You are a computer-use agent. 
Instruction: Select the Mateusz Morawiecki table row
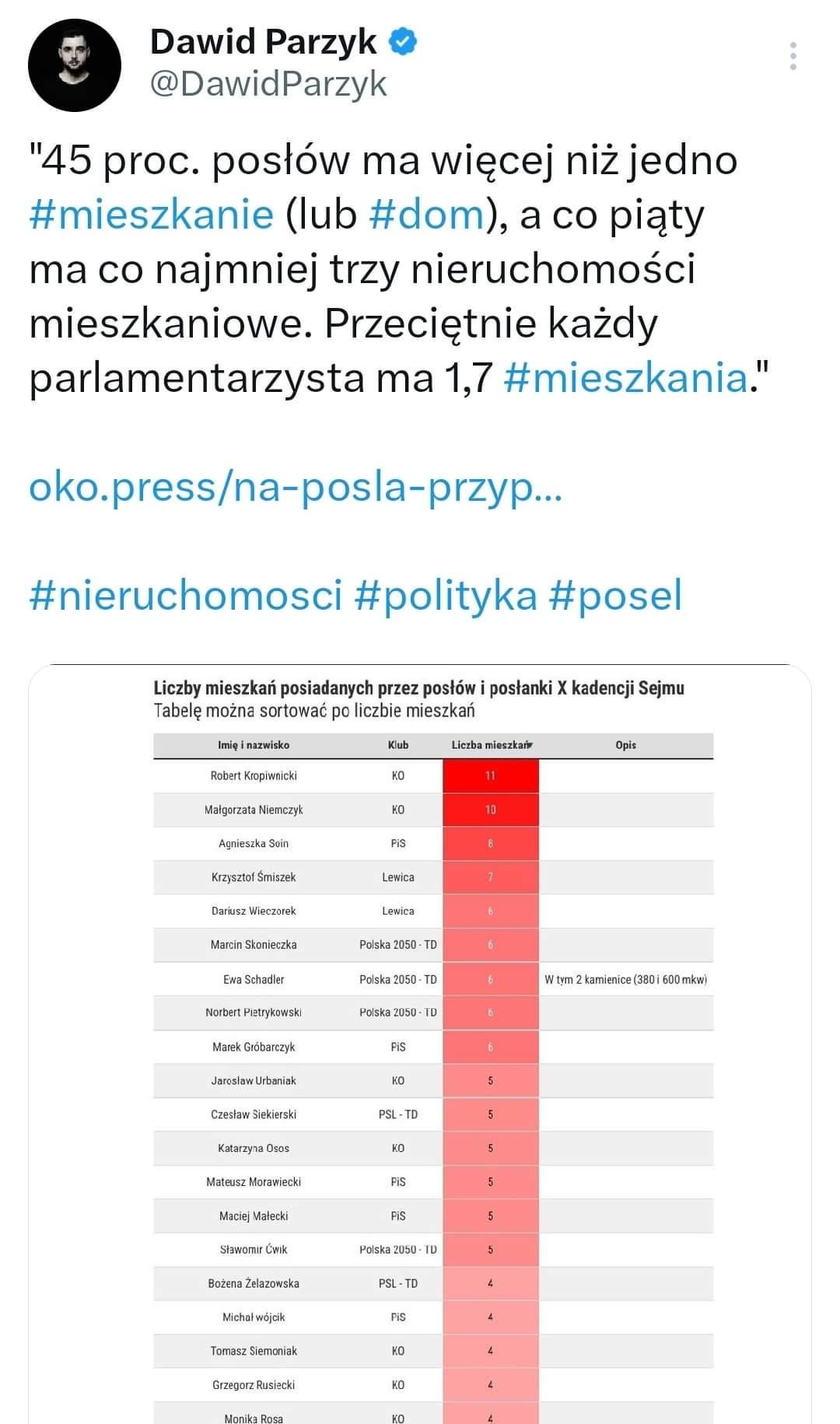[254, 1182]
